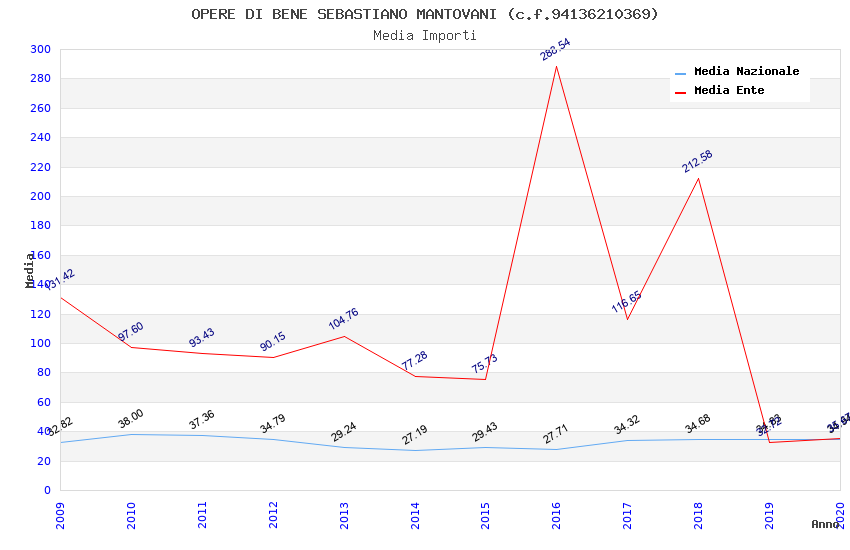This screenshot has width=850, height=550.
Task: Click the 212.58 data label
Action: point(697,161)
